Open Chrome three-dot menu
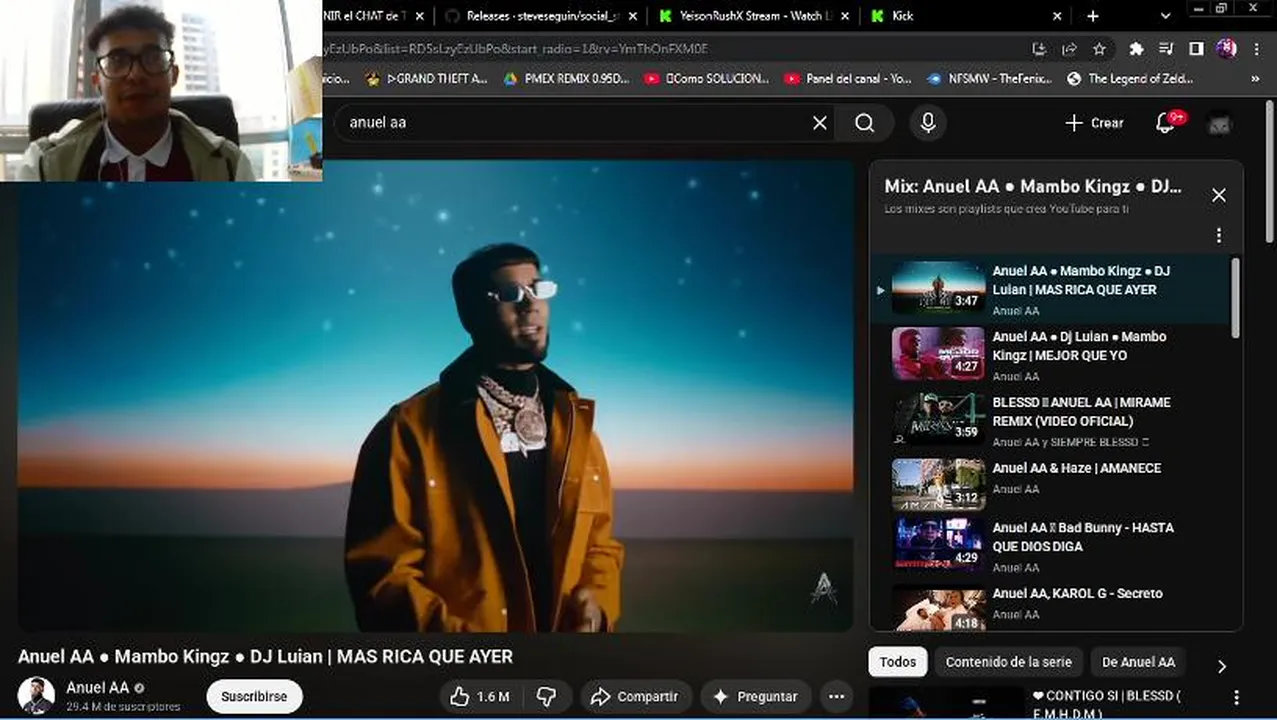1277x720 pixels. [x=1256, y=49]
